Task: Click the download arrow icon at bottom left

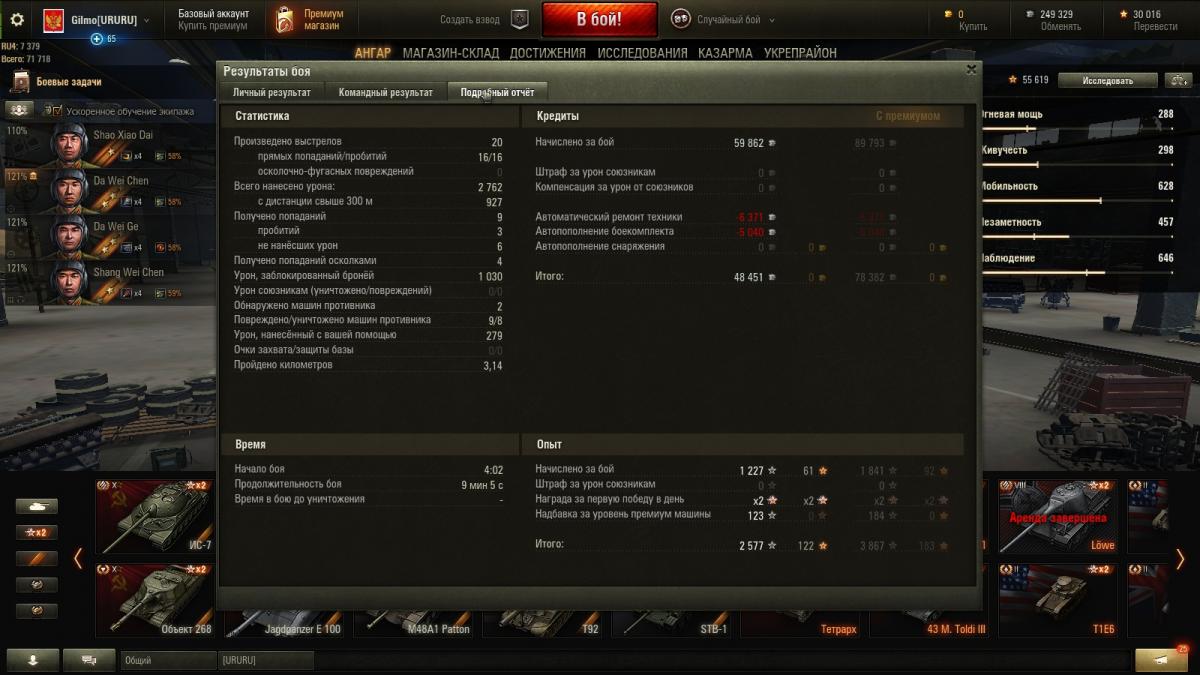Action: tap(32, 660)
